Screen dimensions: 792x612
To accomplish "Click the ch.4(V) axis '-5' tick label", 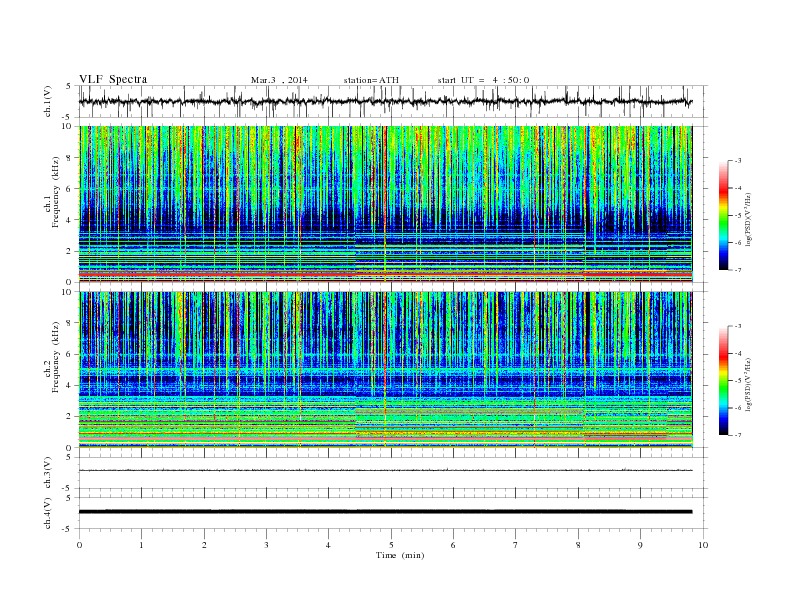I will coord(68,529).
